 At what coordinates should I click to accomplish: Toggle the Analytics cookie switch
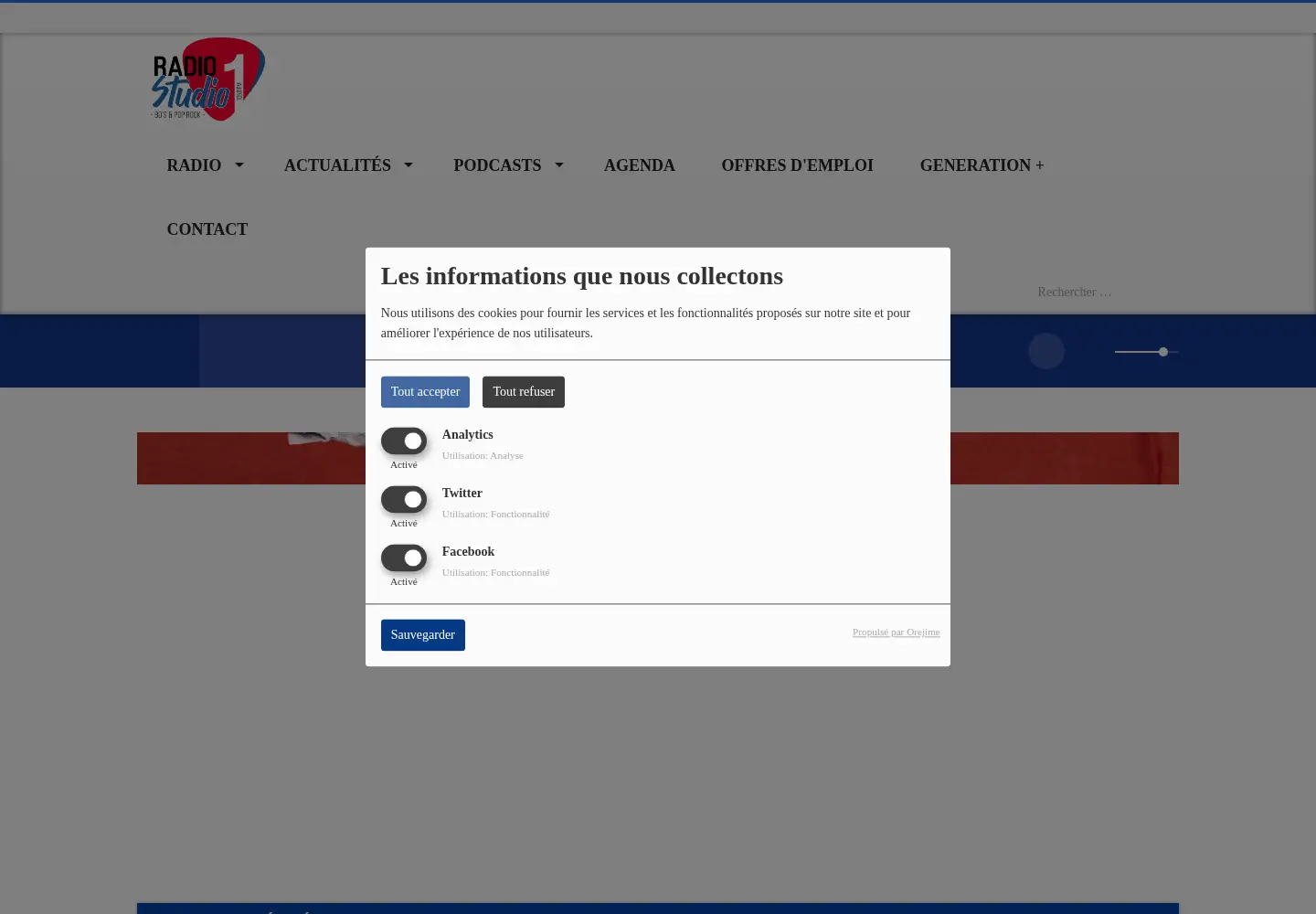404,441
